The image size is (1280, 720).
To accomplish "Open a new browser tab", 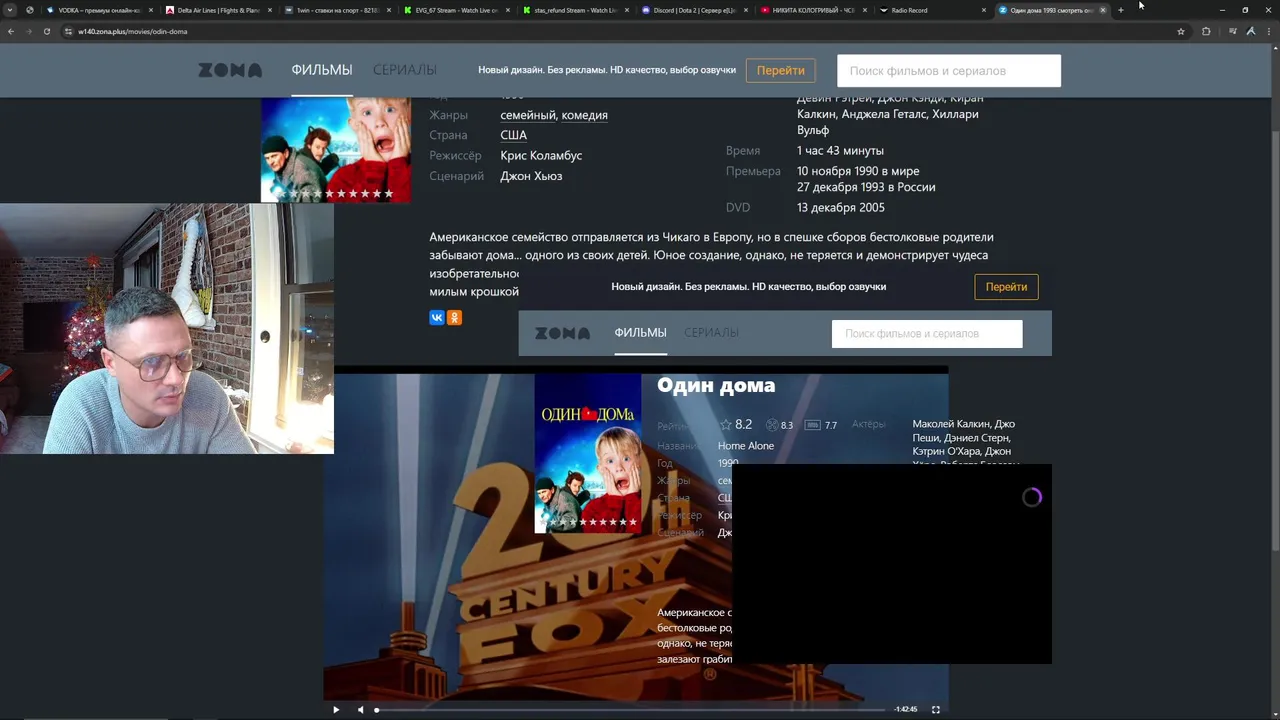I will tap(1121, 10).
